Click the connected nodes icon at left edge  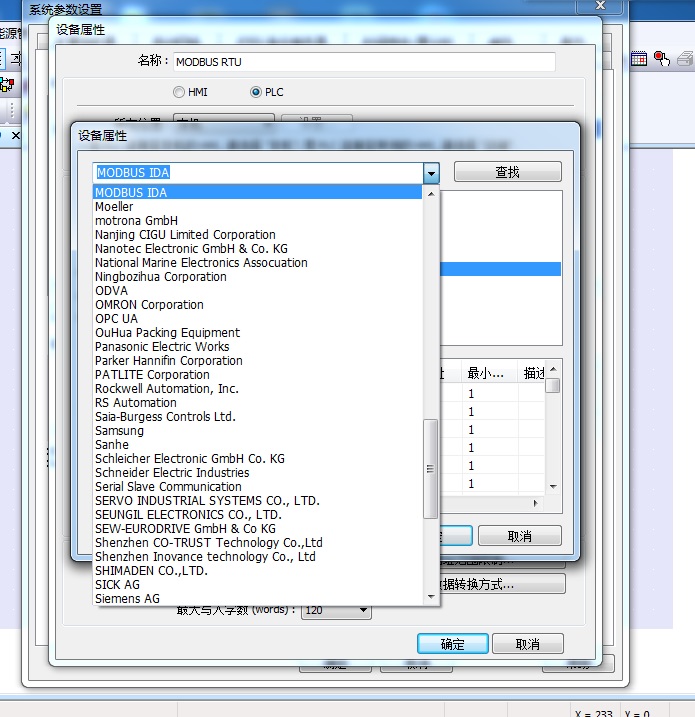(6, 84)
